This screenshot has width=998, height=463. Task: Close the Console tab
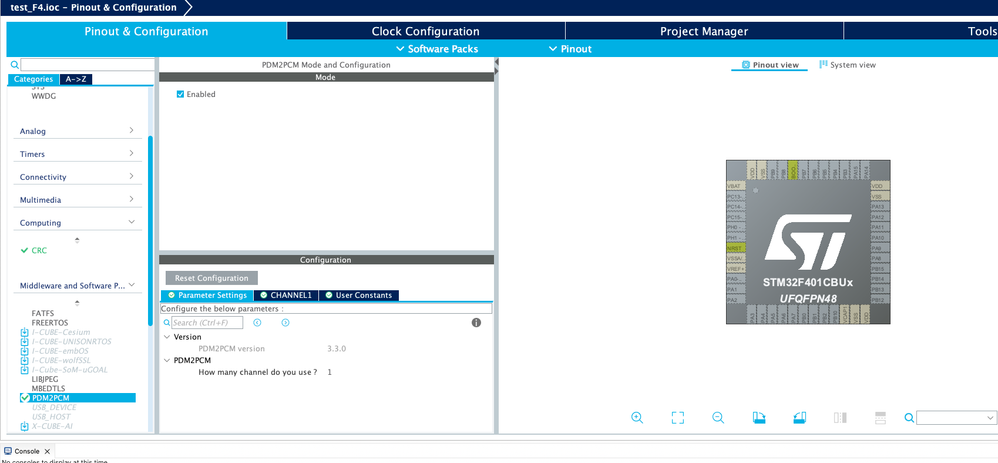(x=47, y=451)
